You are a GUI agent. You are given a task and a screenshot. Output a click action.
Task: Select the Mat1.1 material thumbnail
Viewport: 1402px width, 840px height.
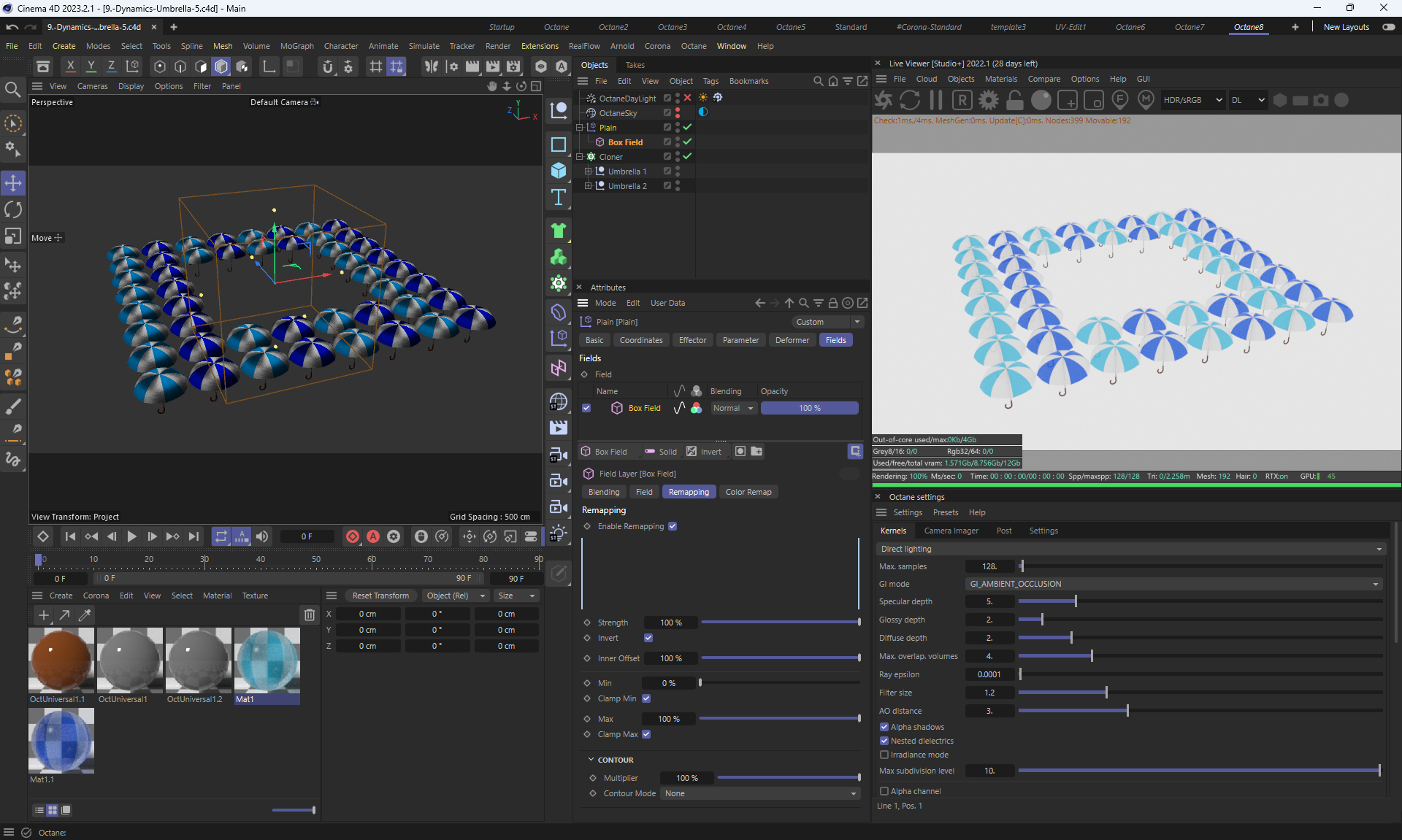point(61,741)
